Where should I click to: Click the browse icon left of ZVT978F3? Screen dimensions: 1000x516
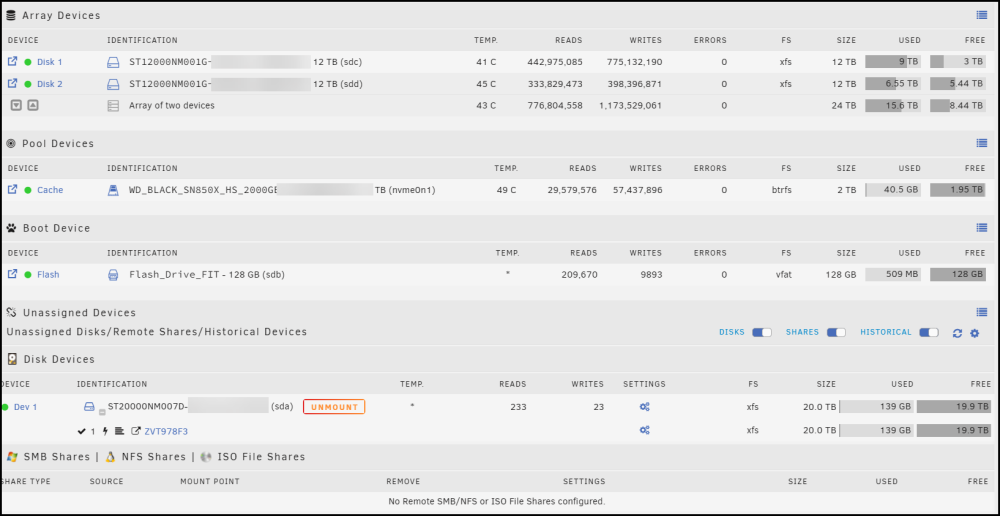coord(135,432)
